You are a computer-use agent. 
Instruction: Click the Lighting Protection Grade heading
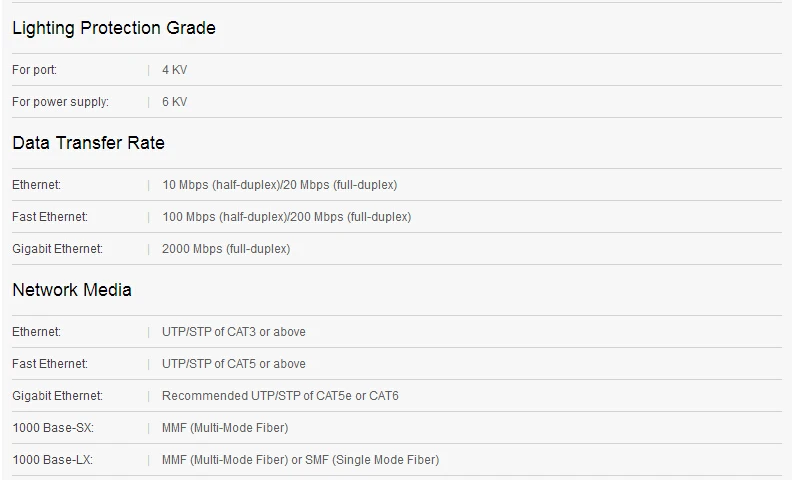pyautogui.click(x=114, y=28)
